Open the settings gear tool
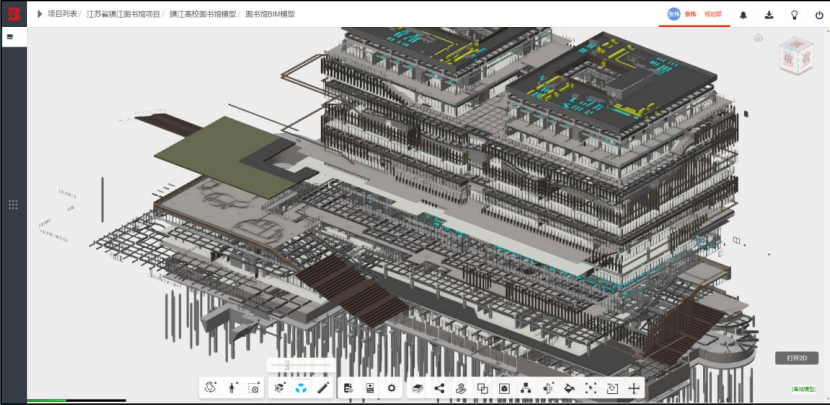This screenshot has height=405, width=830. tap(392, 388)
